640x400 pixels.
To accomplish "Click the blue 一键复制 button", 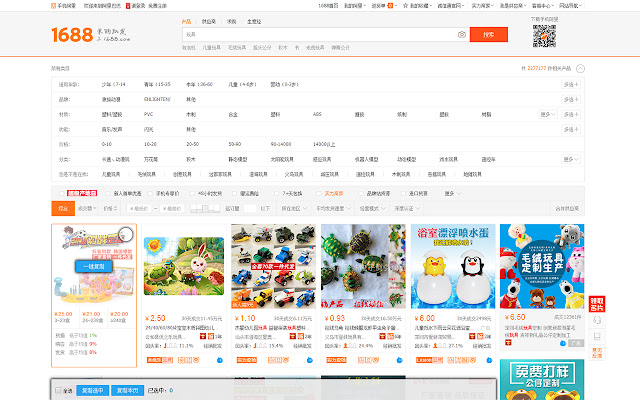I will 94,267.
